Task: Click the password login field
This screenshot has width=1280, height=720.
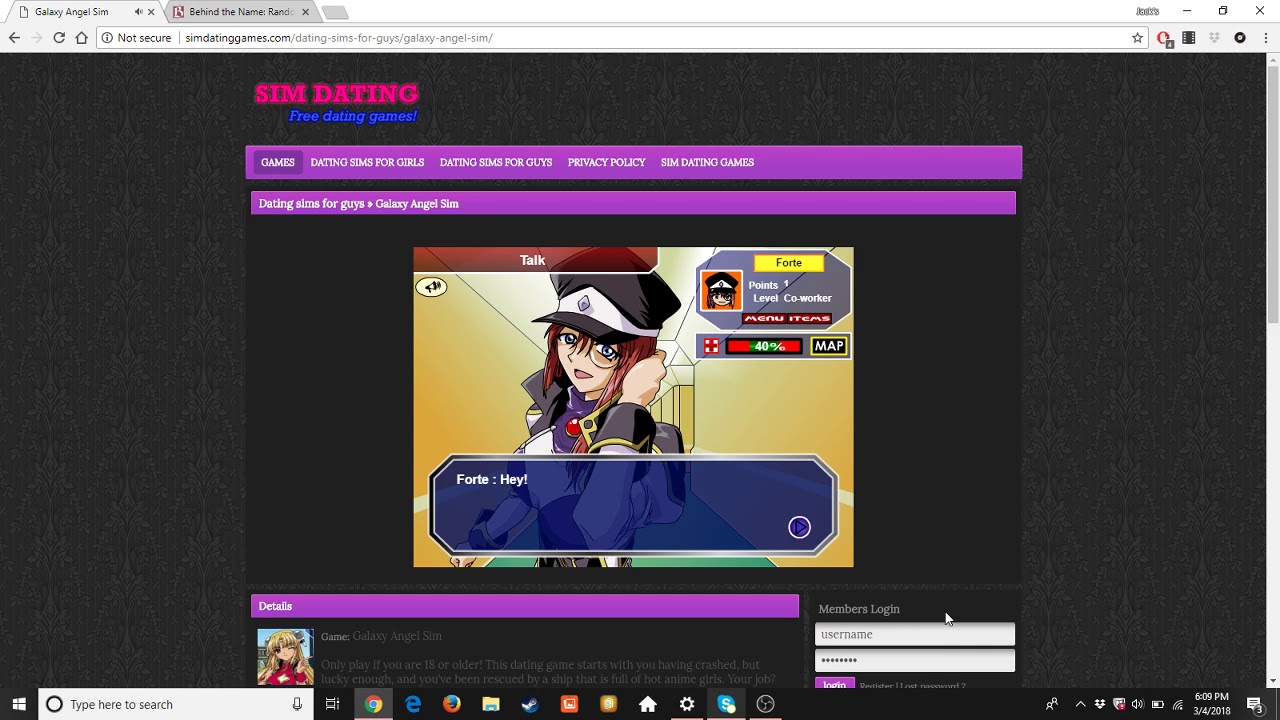Action: point(915,660)
